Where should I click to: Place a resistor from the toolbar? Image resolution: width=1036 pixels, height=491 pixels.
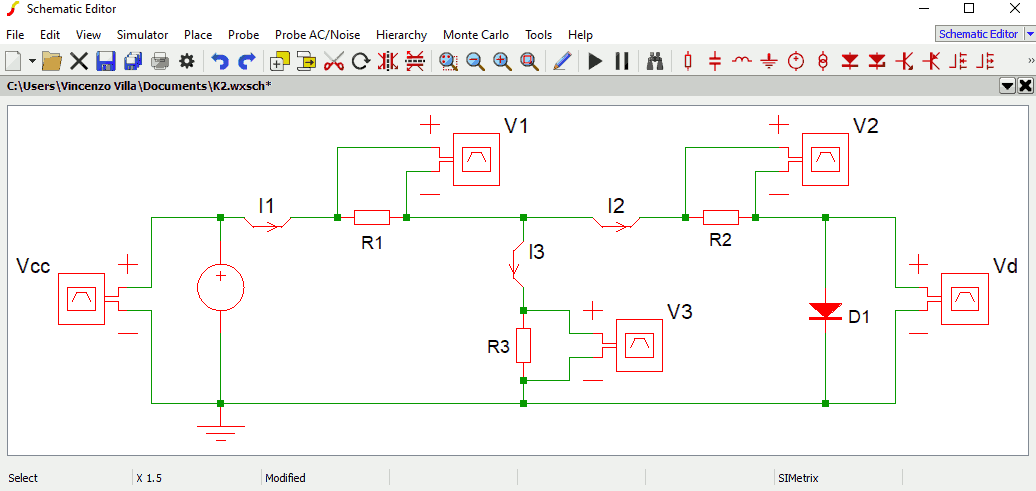coord(688,61)
